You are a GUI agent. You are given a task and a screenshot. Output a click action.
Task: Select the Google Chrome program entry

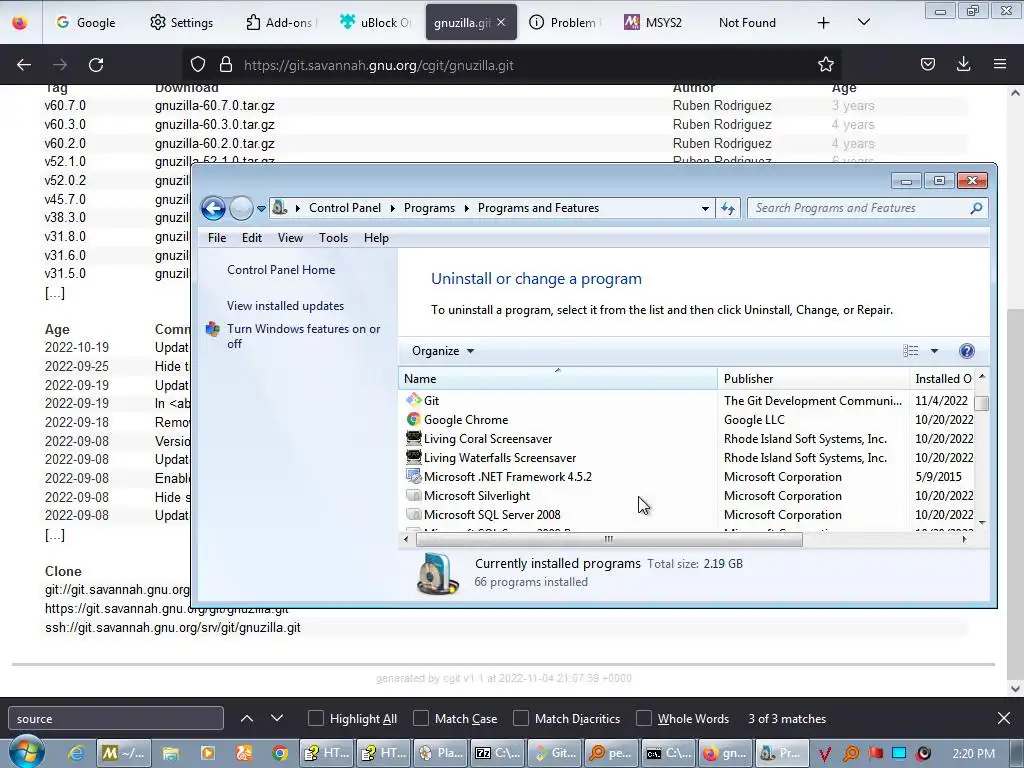tap(466, 420)
